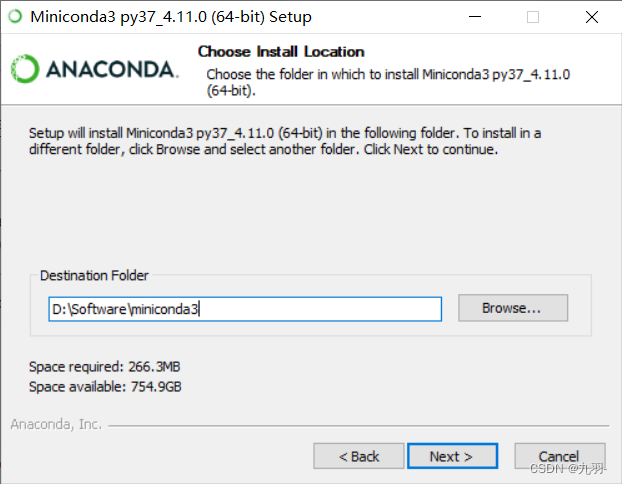Click the Anaconda, Inc. branding text

pos(56,424)
